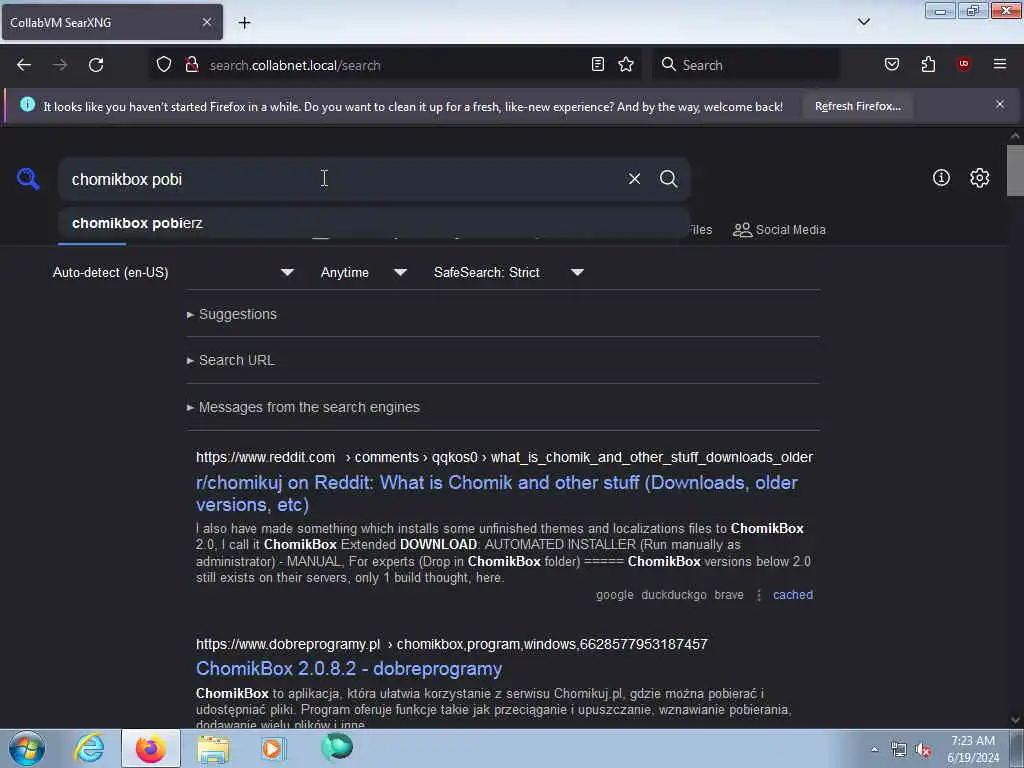Click 'brave' engine label on Reddit result
The height and width of the screenshot is (768, 1024).
pos(729,595)
